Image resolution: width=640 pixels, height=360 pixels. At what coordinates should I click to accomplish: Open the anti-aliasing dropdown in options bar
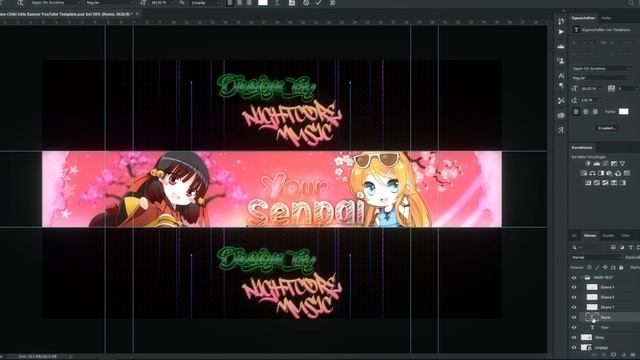tap(205, 3)
